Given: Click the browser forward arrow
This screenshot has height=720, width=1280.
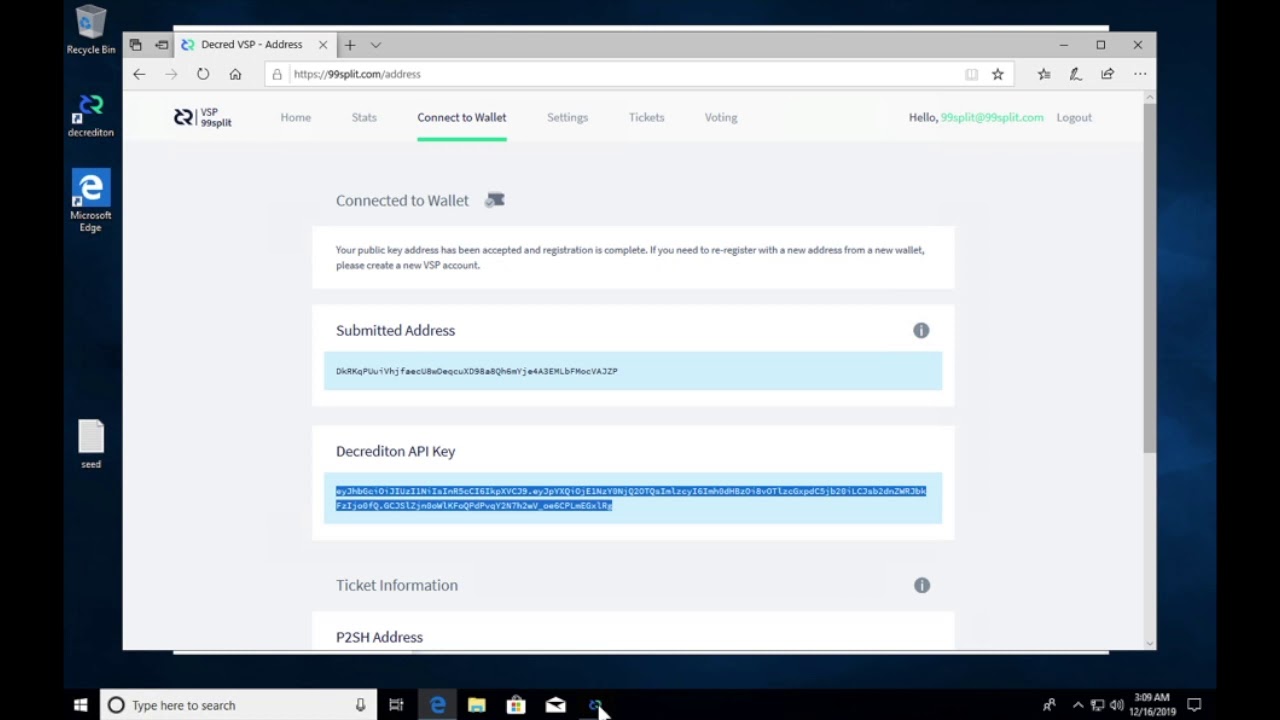Looking at the screenshot, I should pyautogui.click(x=171, y=74).
